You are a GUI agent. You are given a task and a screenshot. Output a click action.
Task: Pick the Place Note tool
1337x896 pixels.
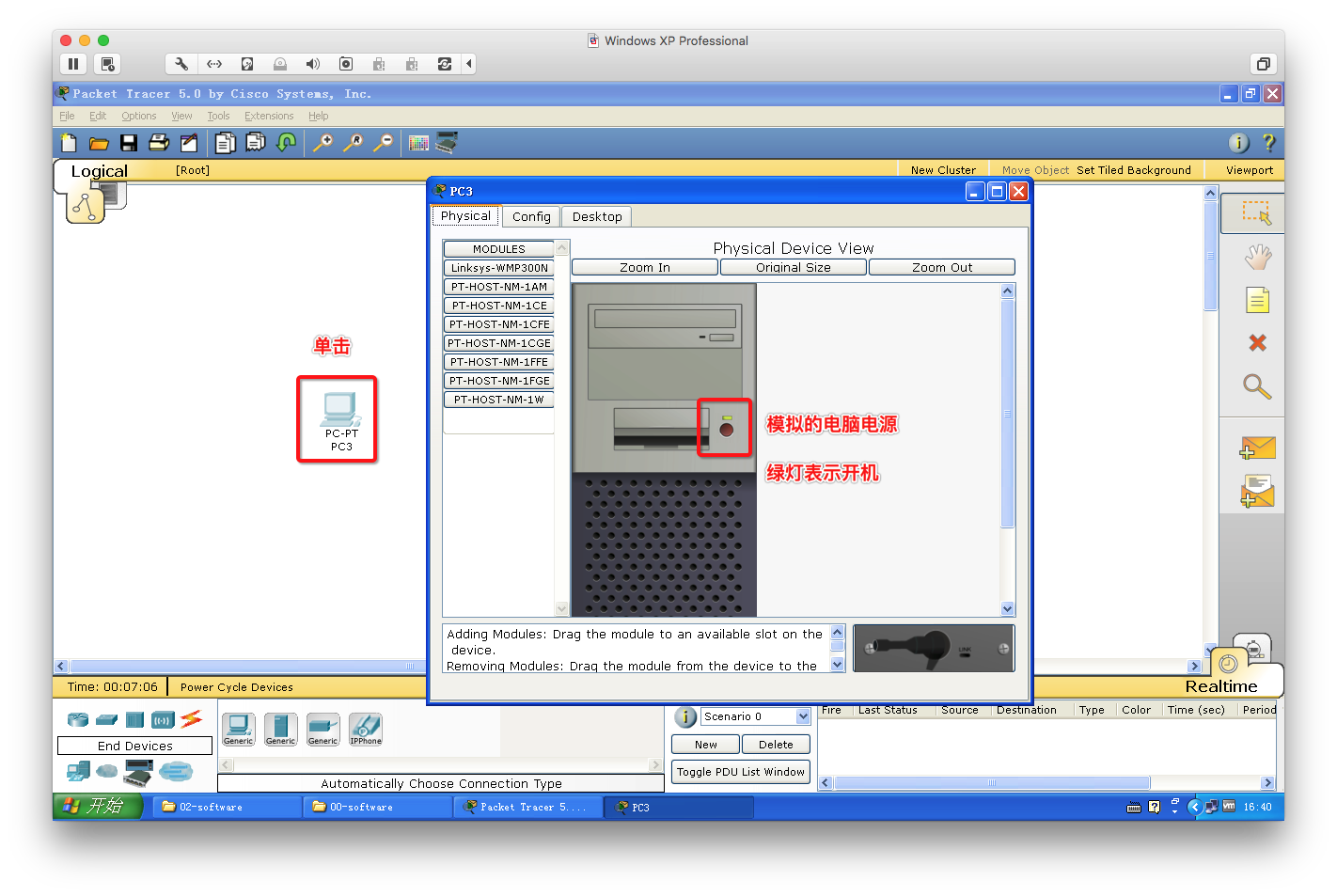coord(1257,300)
